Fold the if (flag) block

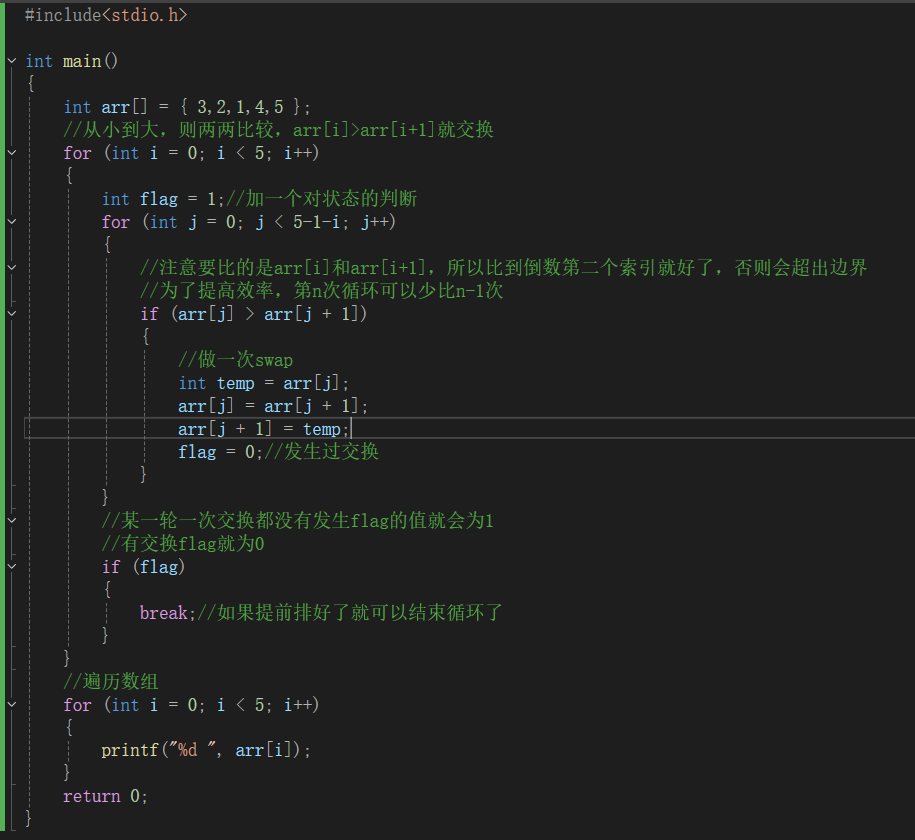tap(12, 567)
